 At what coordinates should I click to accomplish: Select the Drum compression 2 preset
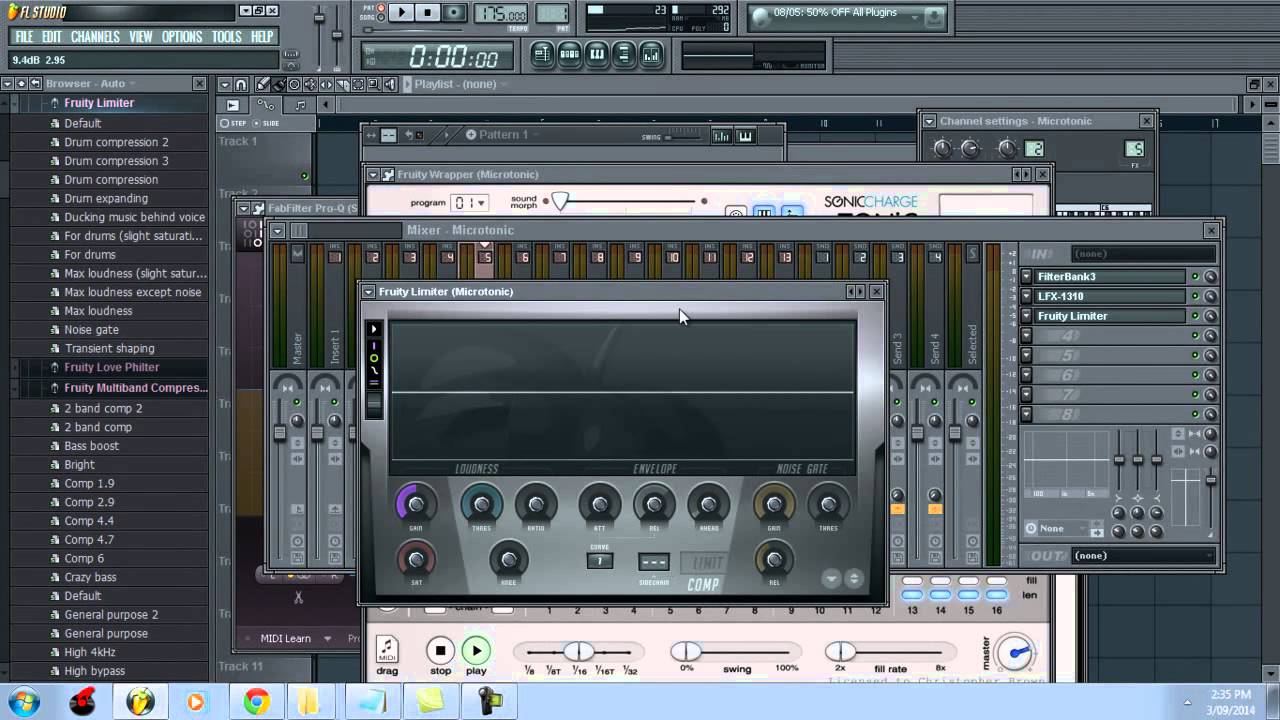116,142
